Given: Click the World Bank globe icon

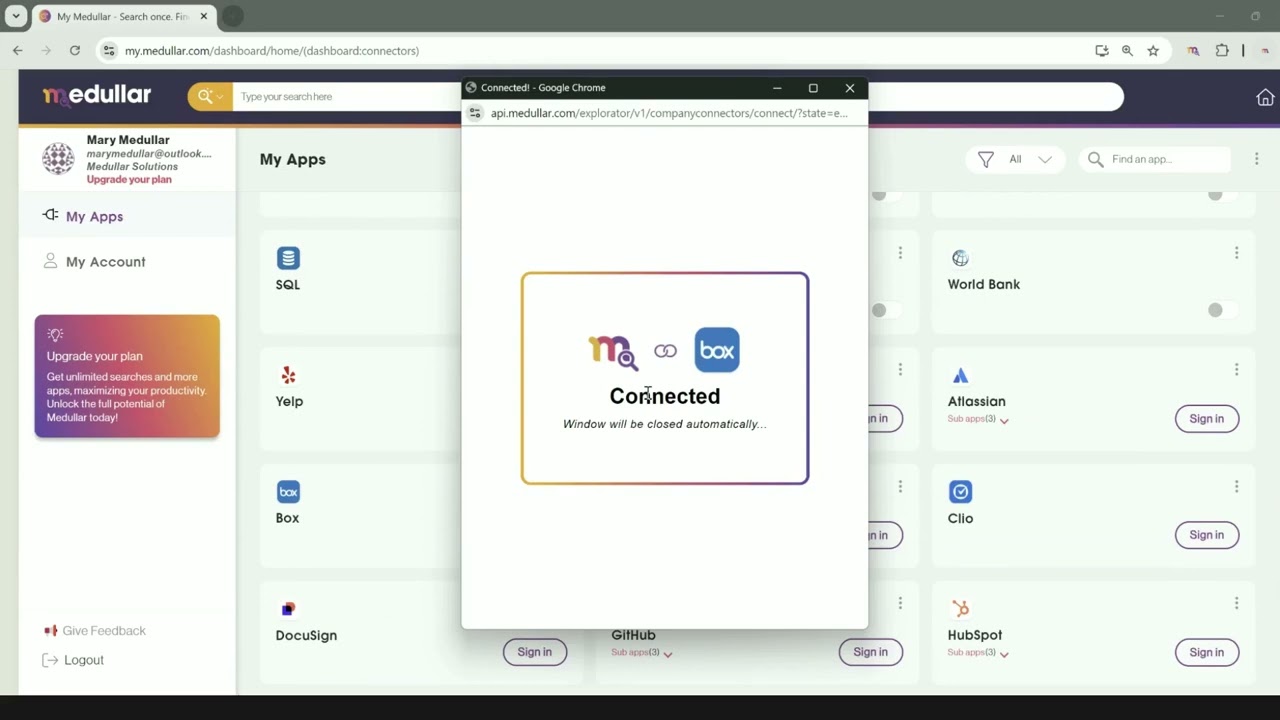Looking at the screenshot, I should pyautogui.click(x=960, y=258).
